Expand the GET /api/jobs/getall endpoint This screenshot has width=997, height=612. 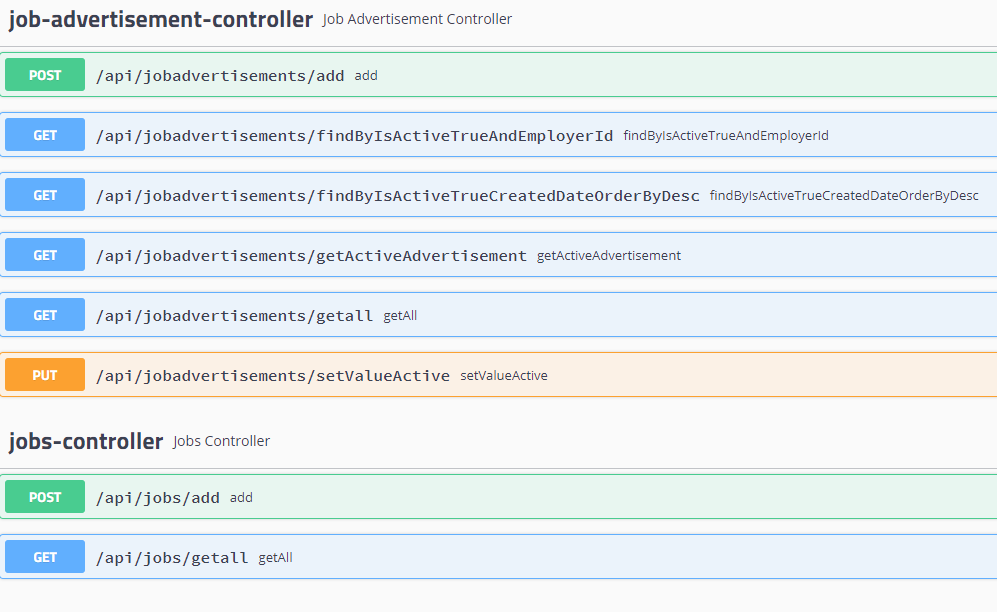[x=498, y=557]
